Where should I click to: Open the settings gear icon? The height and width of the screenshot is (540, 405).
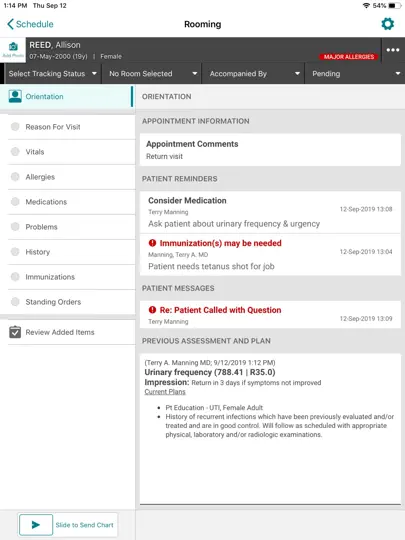pyautogui.click(x=387, y=24)
